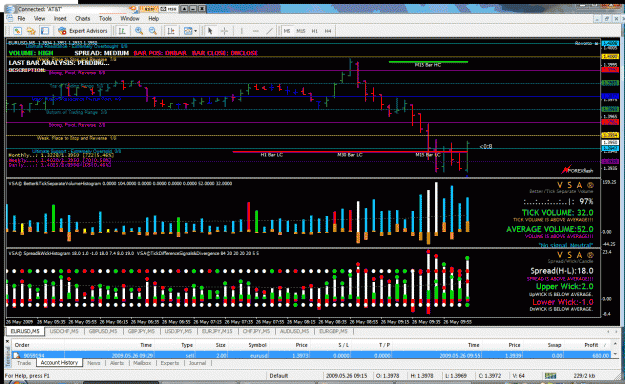The image size is (625, 384).
Task: Select the order 9059194 history row
Action: pos(311,355)
